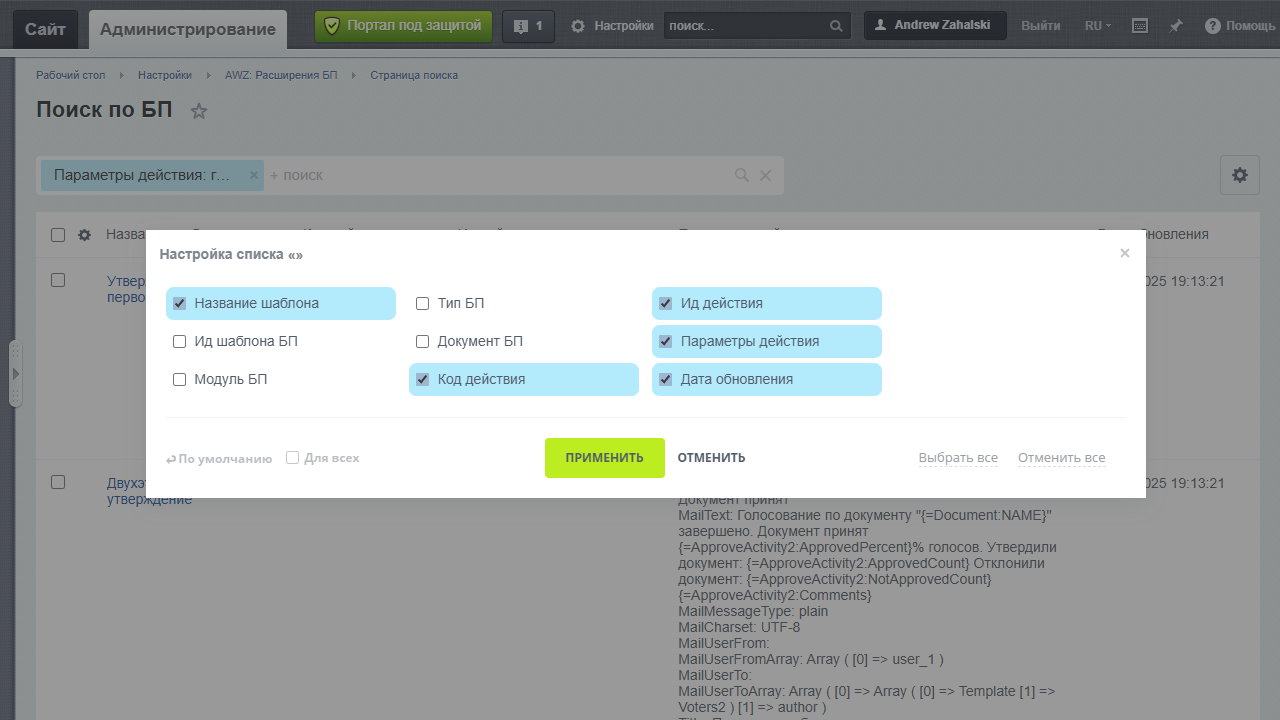The height and width of the screenshot is (720, 1280).
Task: Add page to favorites with star icon
Action: point(199,111)
